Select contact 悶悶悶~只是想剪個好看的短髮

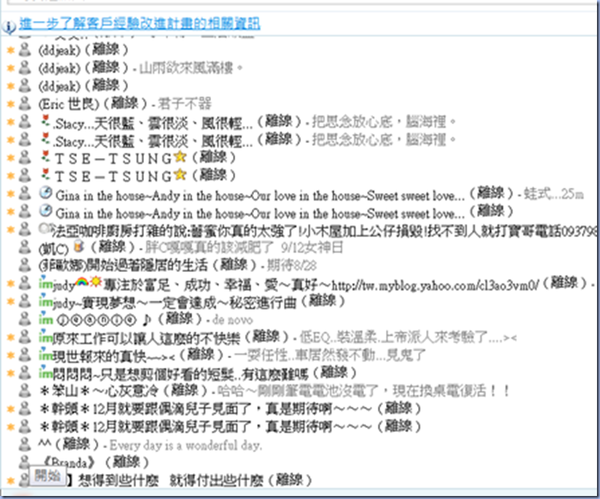tap(198, 373)
